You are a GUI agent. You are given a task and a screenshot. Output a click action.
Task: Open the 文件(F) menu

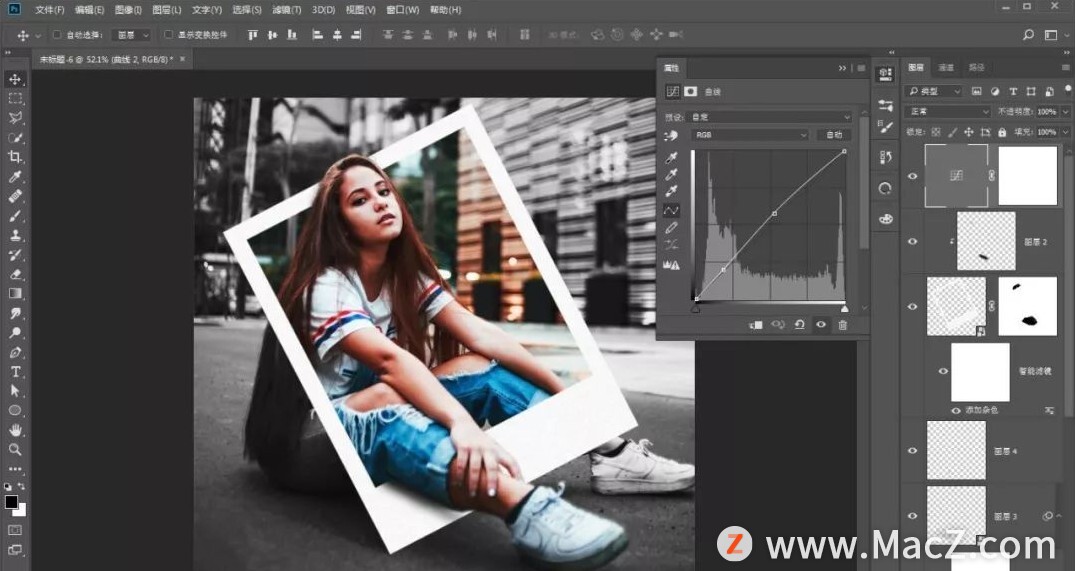point(49,10)
